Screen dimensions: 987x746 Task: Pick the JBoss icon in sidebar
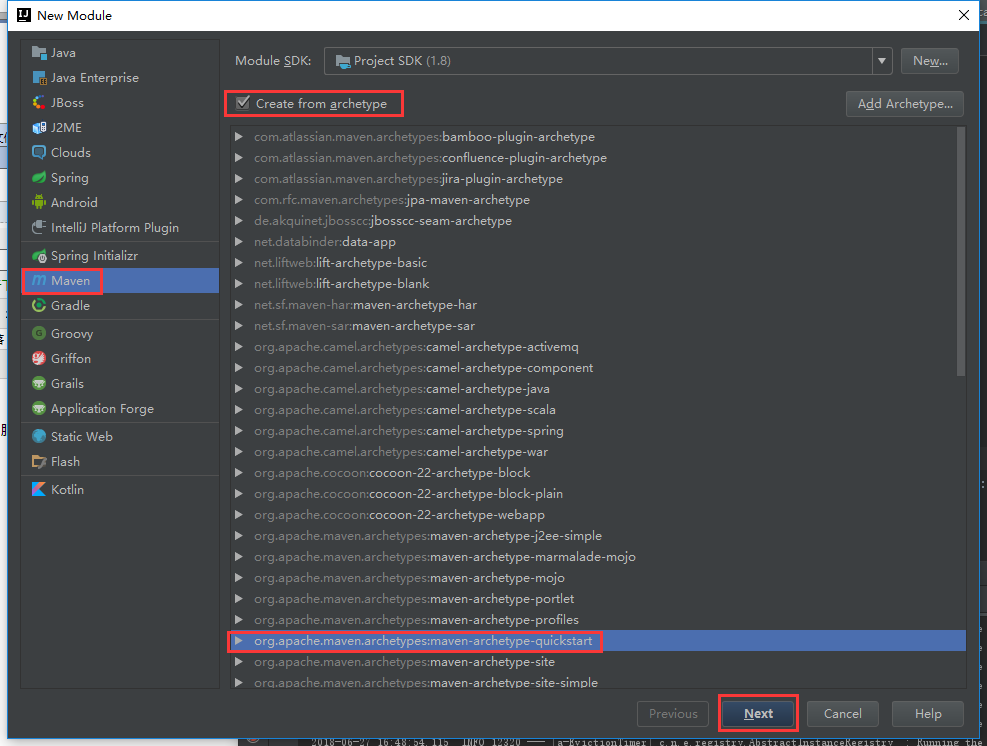pos(39,103)
